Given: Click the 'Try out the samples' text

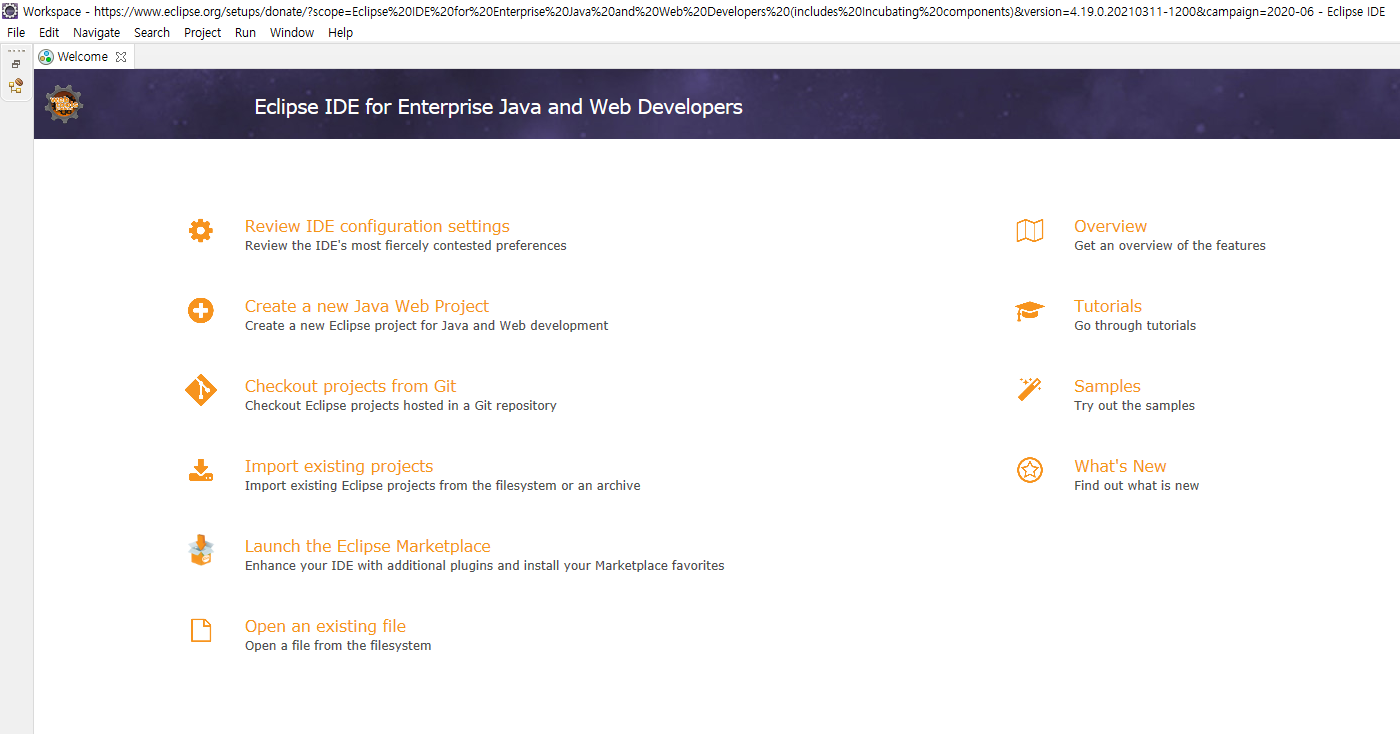Looking at the screenshot, I should (x=1134, y=406).
